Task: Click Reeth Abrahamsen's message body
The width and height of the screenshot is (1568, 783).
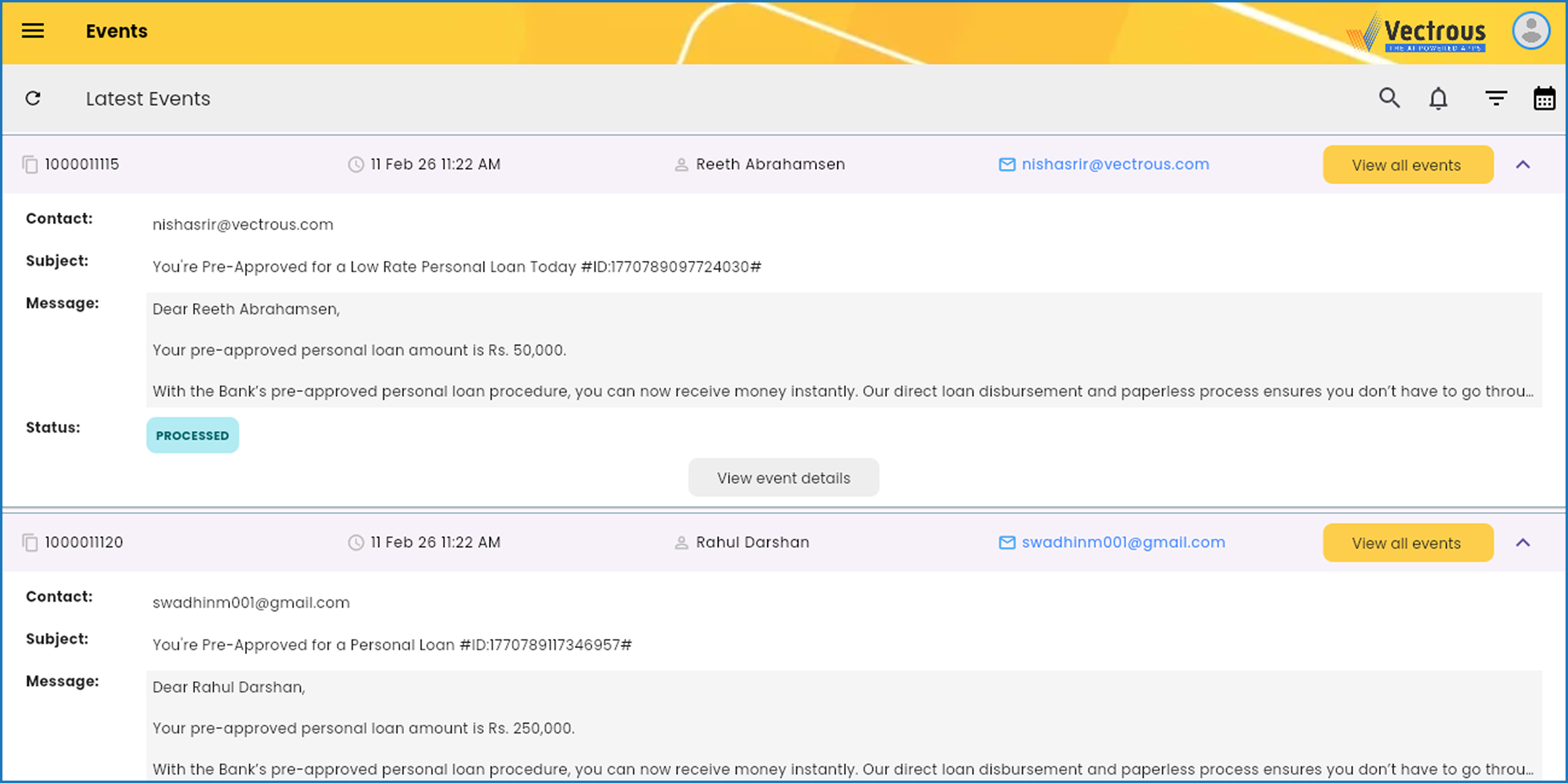Action: 843,350
